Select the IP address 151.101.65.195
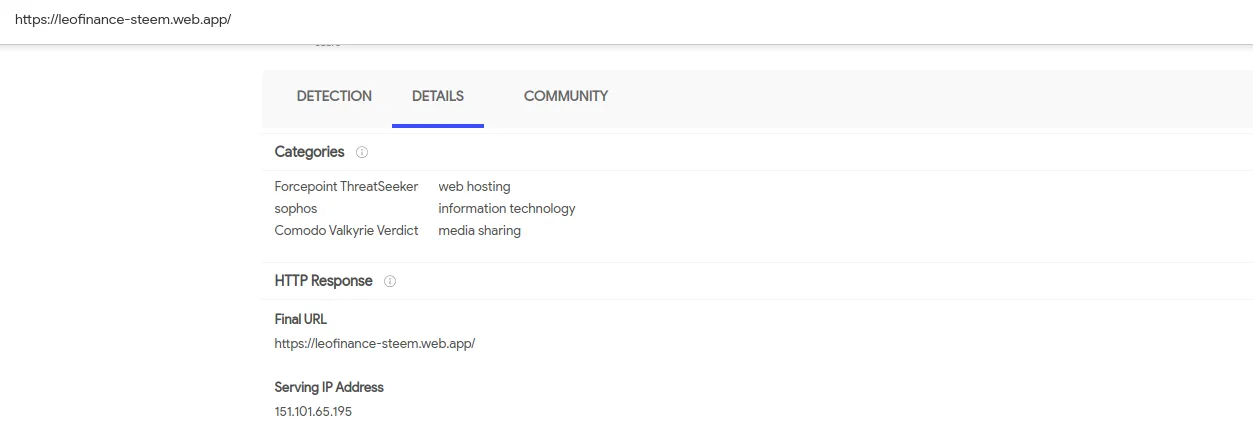1253x446 pixels. [x=313, y=412]
